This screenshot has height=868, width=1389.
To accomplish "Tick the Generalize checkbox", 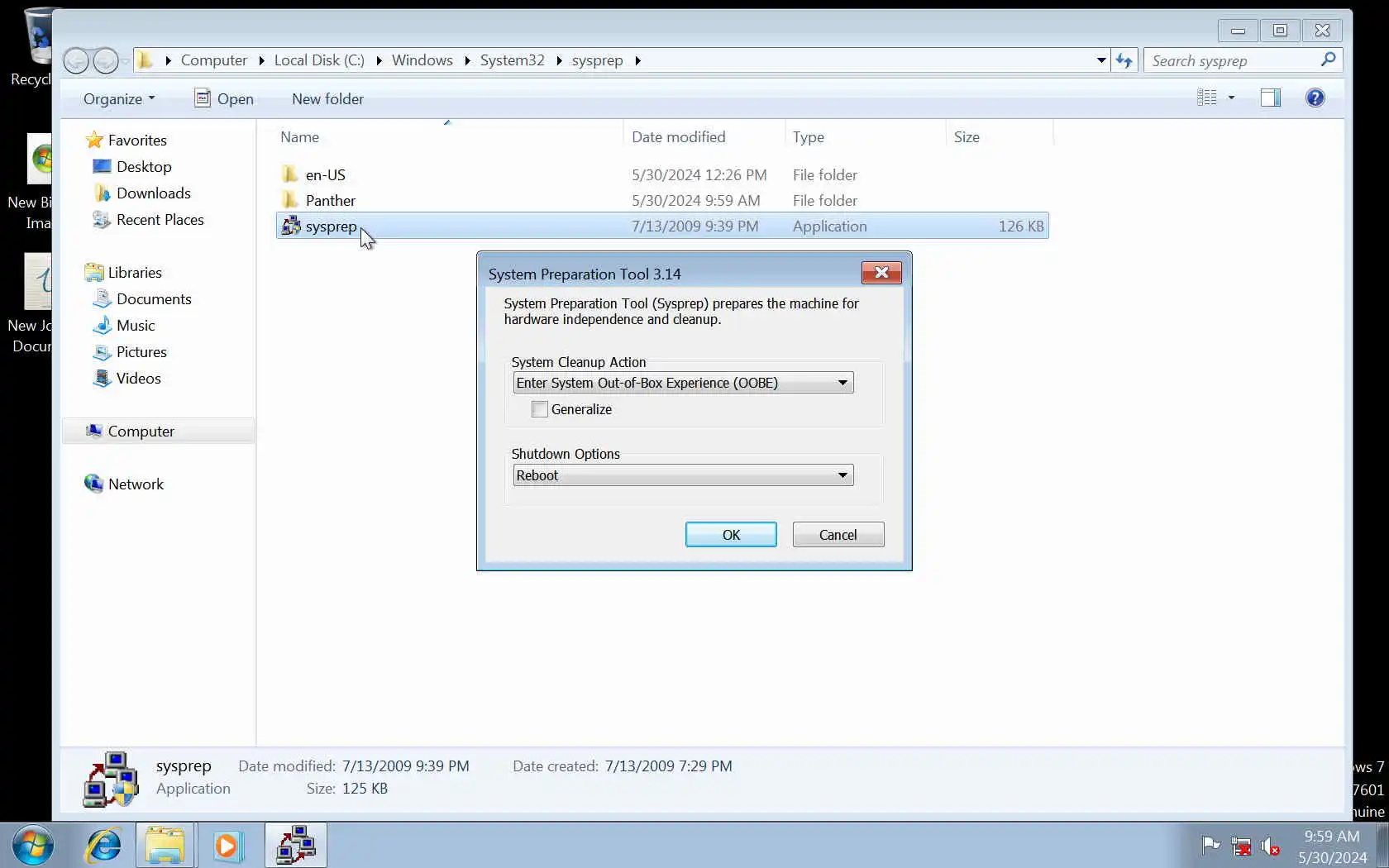I will 540,409.
